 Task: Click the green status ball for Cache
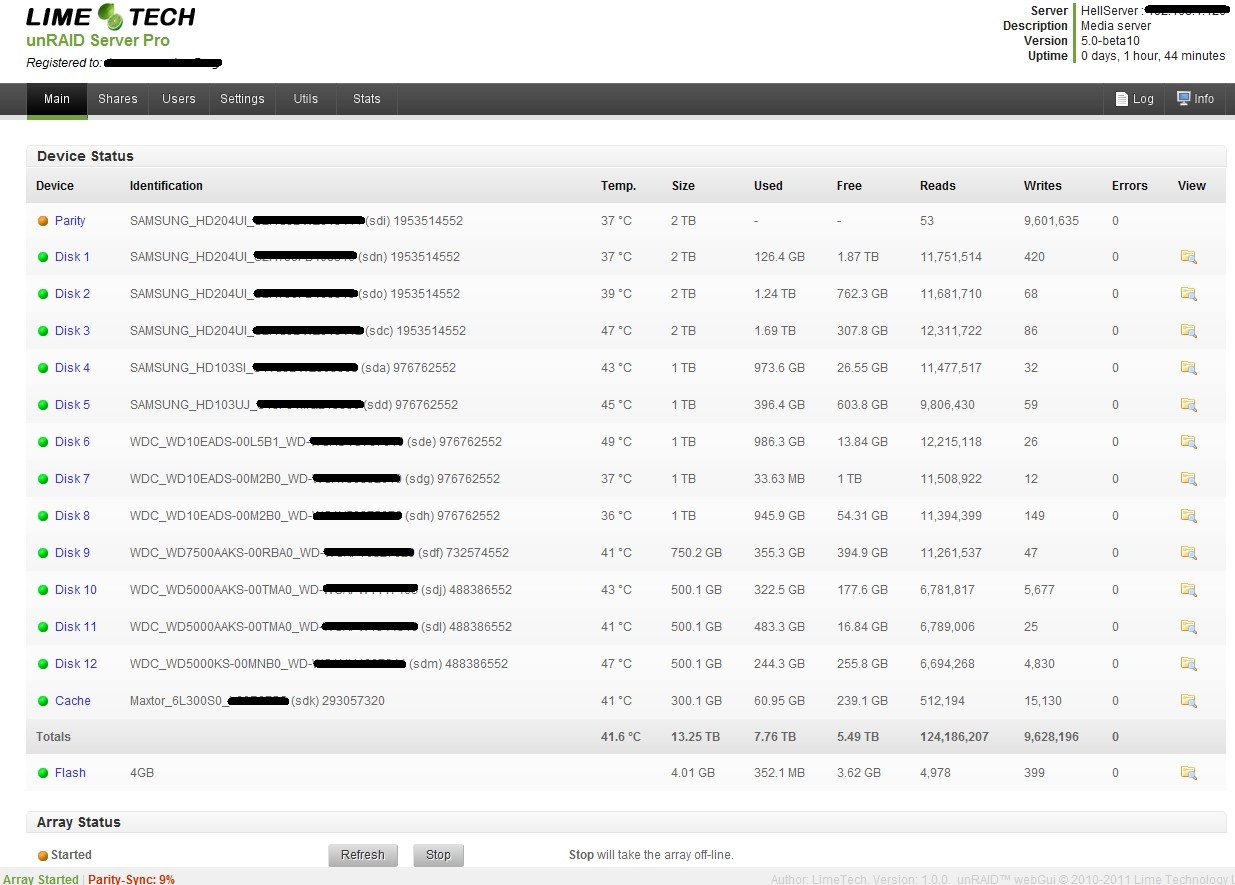click(x=43, y=701)
